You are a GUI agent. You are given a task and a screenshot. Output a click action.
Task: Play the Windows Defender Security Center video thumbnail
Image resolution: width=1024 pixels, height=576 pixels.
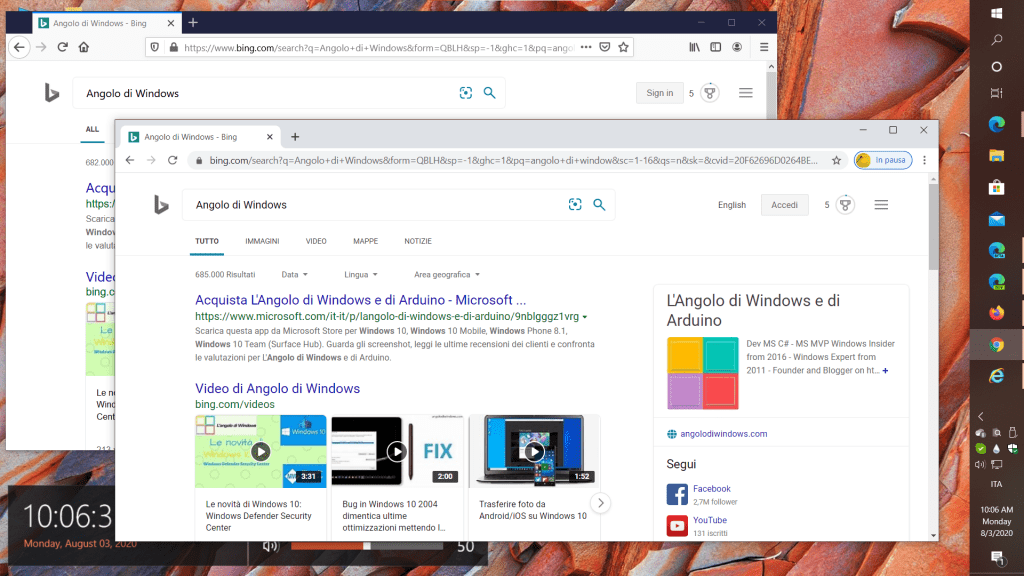[x=260, y=451]
